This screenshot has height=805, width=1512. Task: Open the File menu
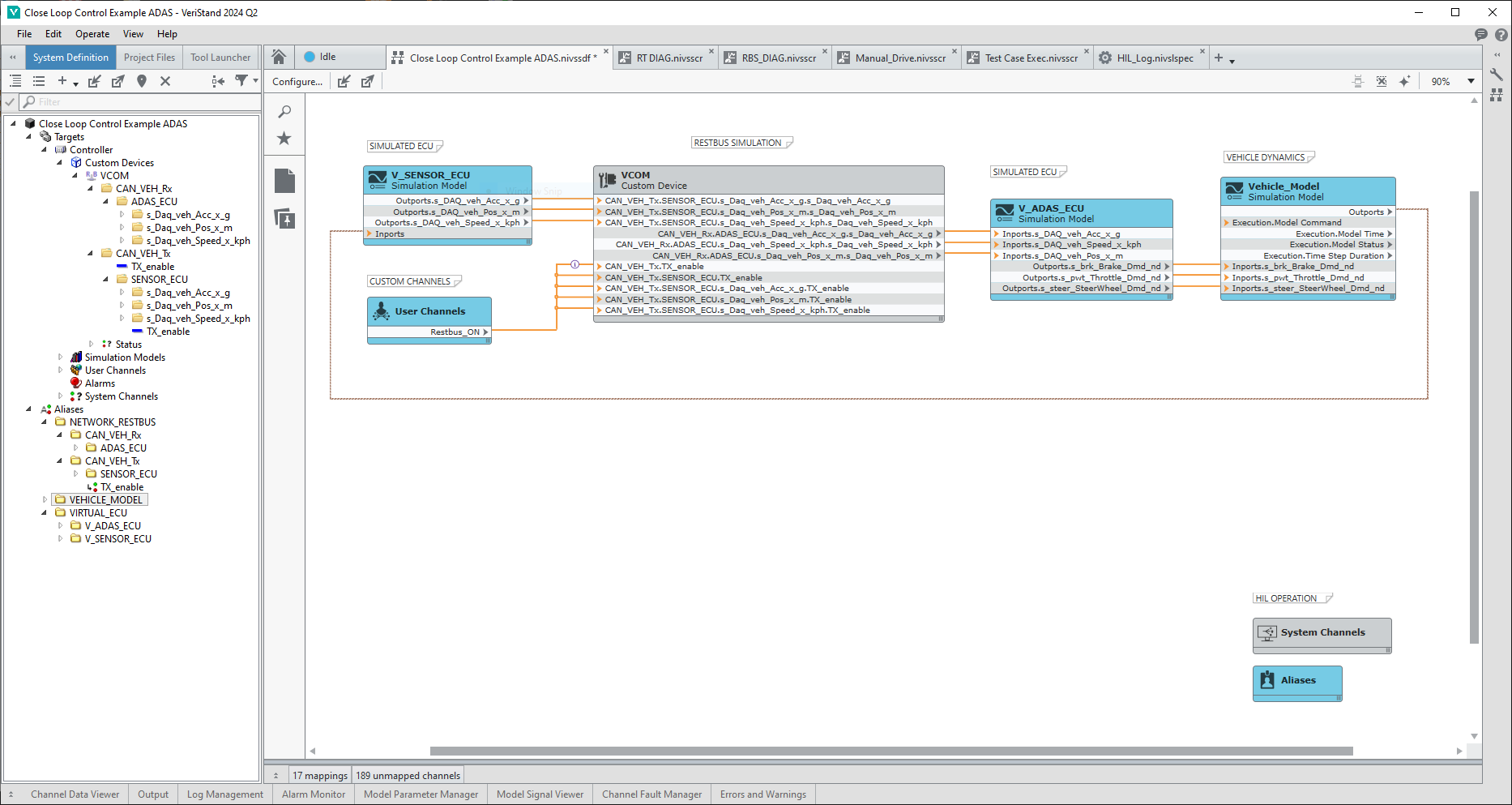[24, 34]
